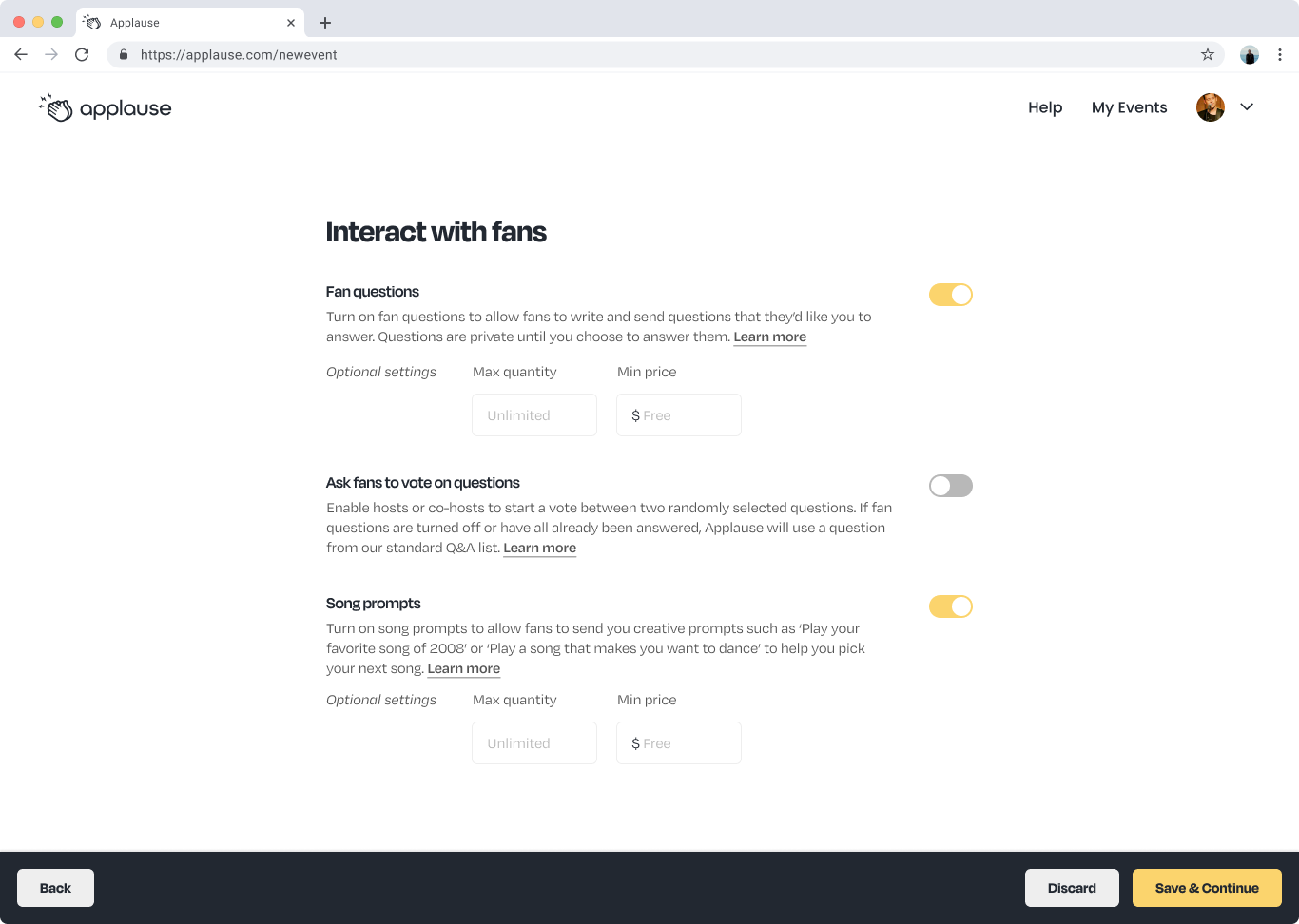1299x924 pixels.
Task: Reload the page with refresh icon
Action: click(82, 54)
